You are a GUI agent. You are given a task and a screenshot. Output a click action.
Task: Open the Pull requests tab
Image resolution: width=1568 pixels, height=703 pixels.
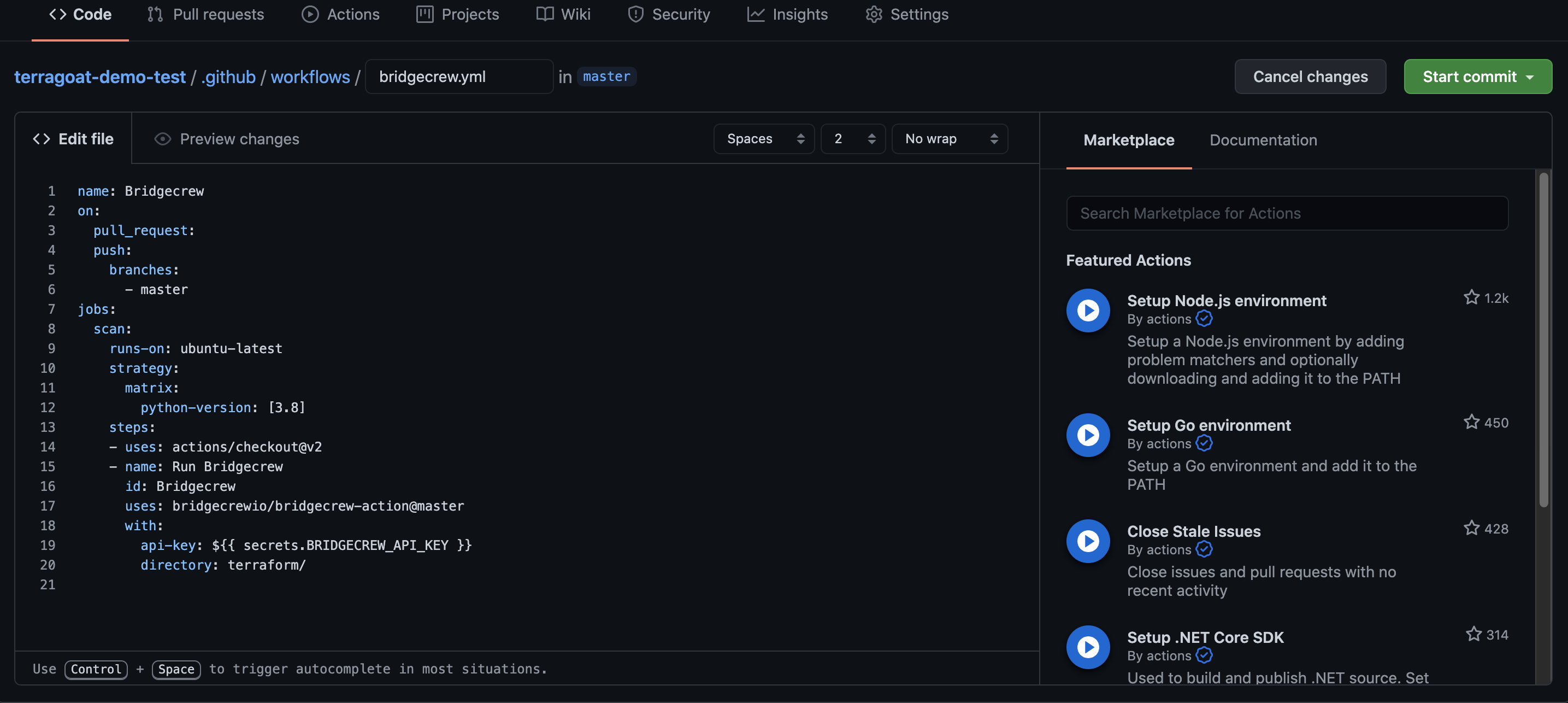pos(206,15)
